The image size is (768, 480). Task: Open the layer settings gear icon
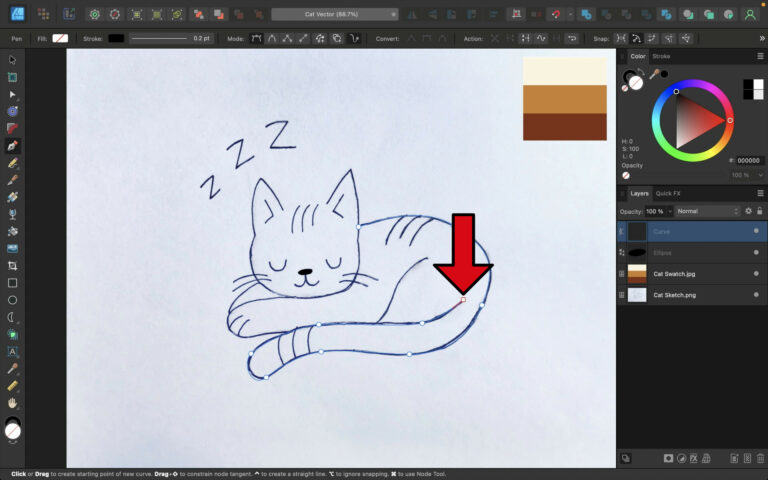748,211
